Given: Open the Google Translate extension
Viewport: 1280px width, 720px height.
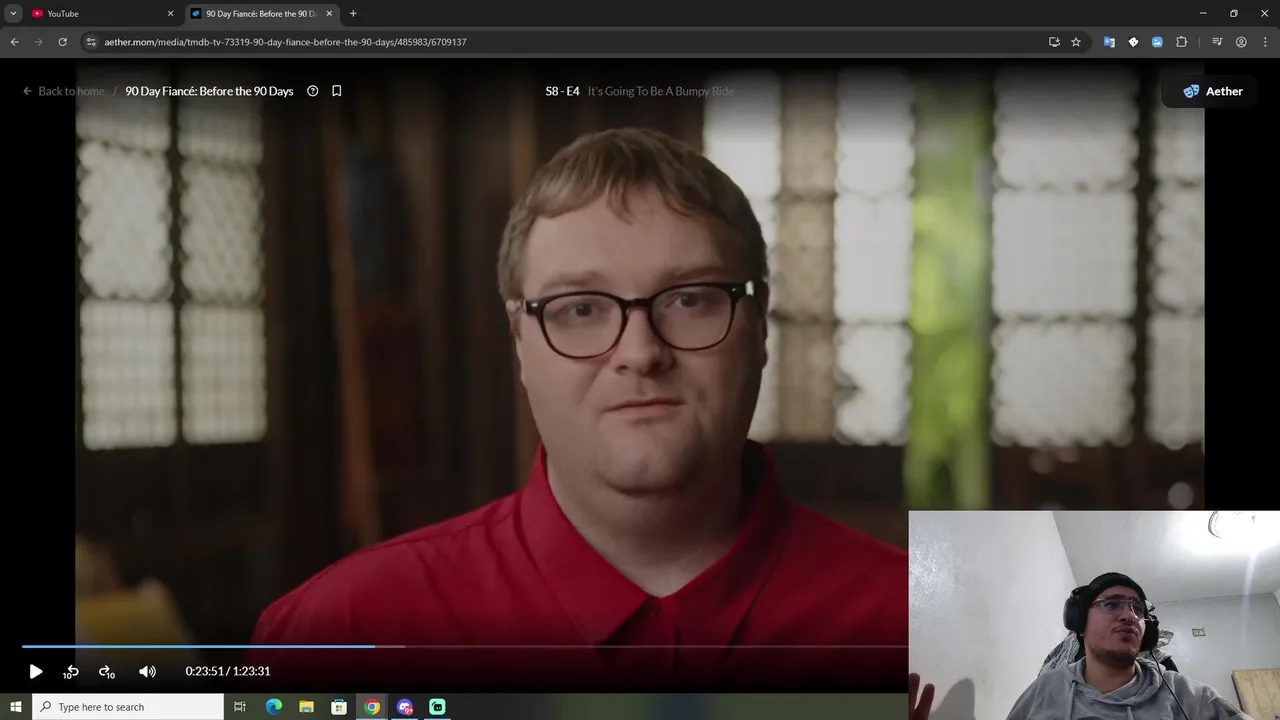Looking at the screenshot, I should click(1109, 42).
